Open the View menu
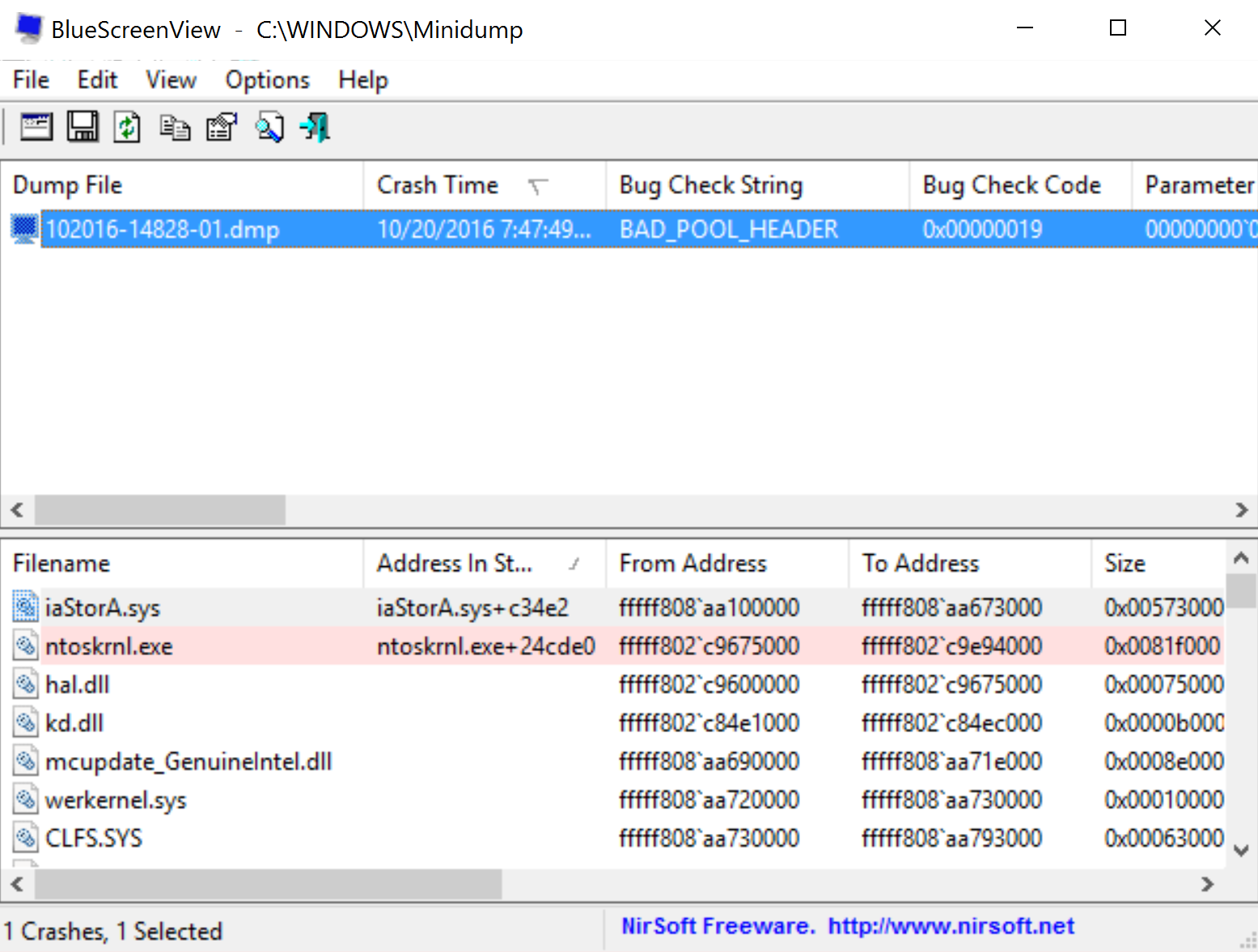1258x952 pixels. [171, 80]
